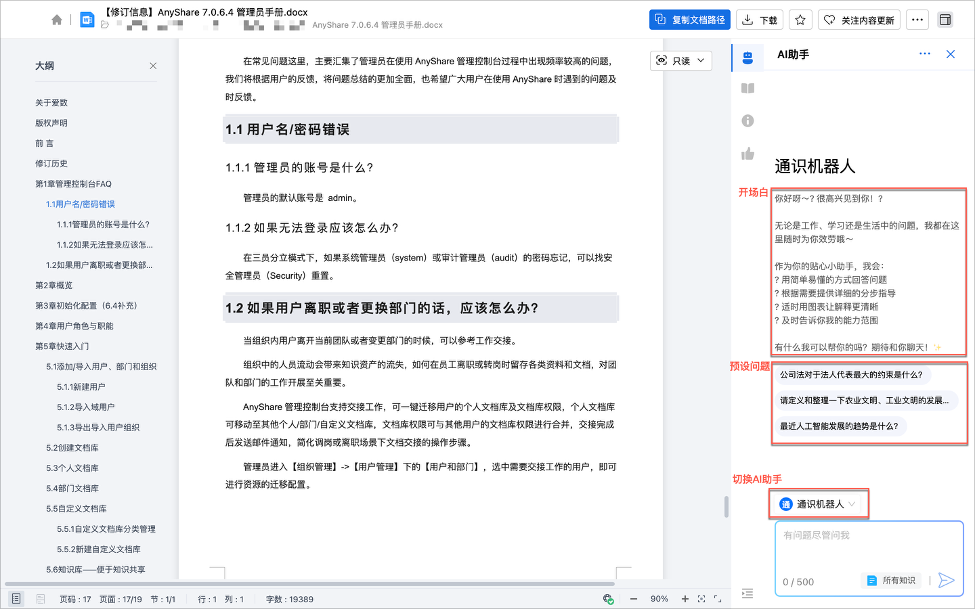The image size is (976, 610).
Task: Send the question with the paper-plane icon
Action: click(946, 581)
